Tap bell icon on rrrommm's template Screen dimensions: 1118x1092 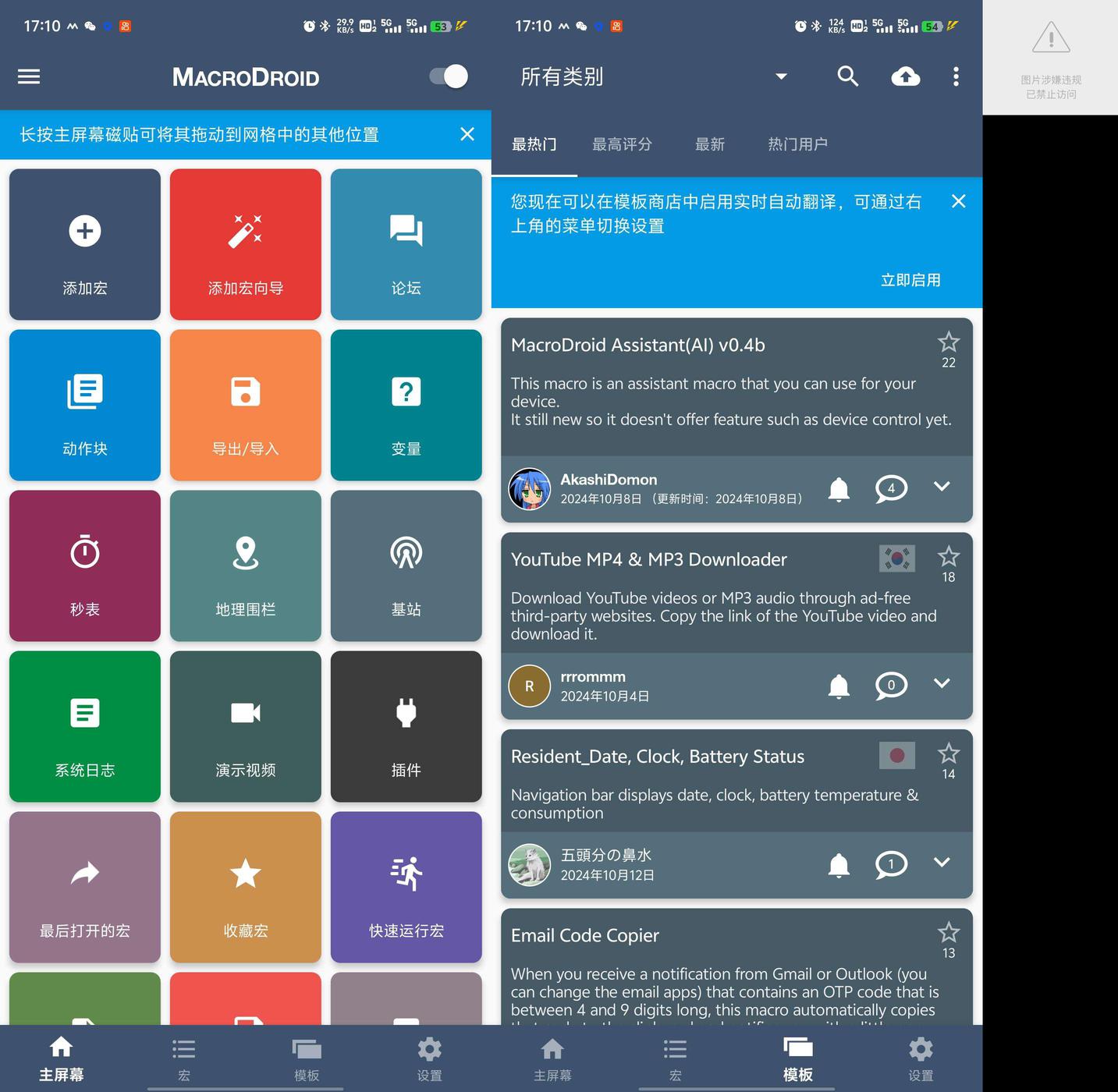tap(839, 686)
